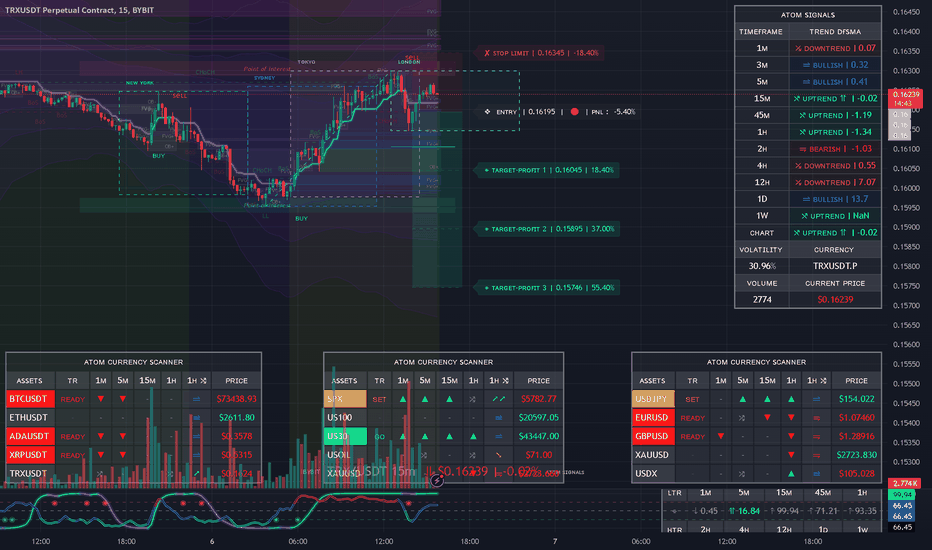Click USDJPY row 1H green up arrow

point(791,399)
